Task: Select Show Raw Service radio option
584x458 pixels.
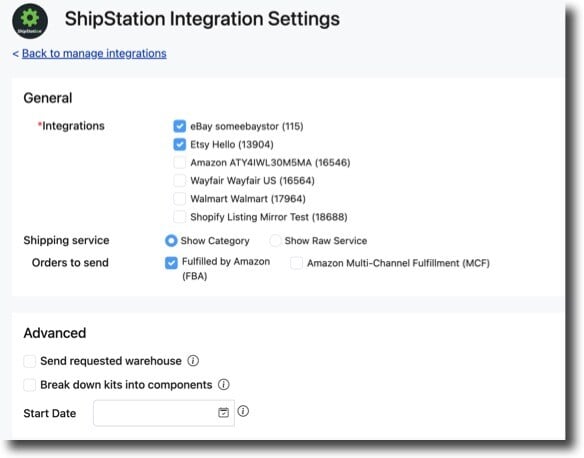Action: click(x=275, y=241)
